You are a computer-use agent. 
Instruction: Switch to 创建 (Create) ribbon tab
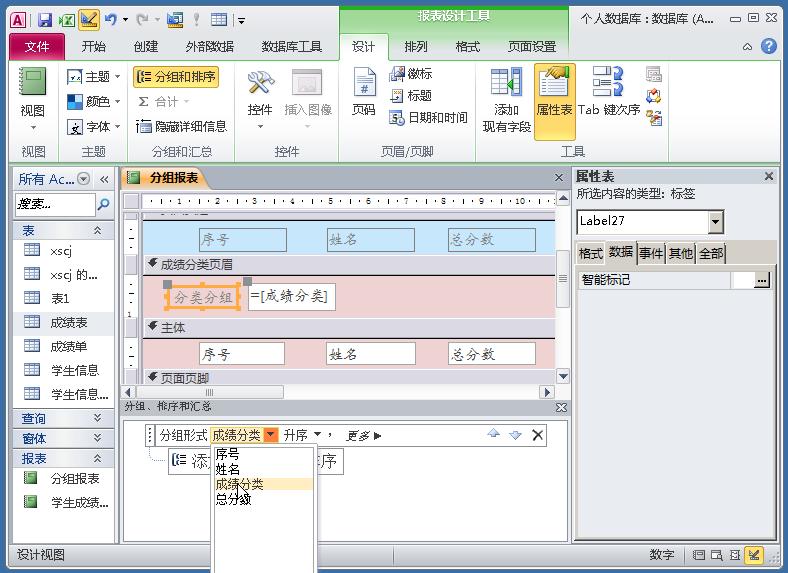click(x=146, y=47)
